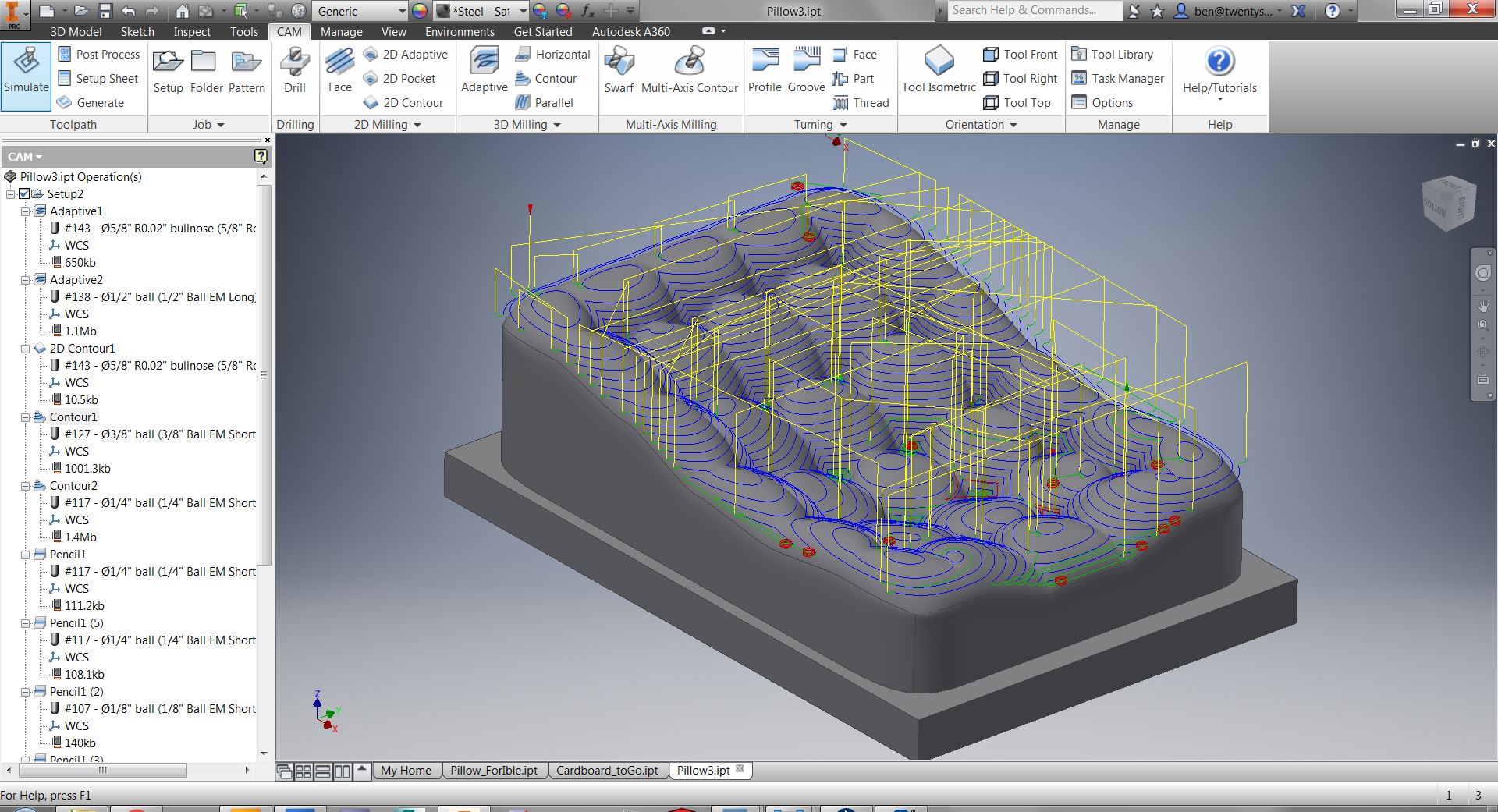Collapse the Adaptive1 operation node
The height and width of the screenshot is (812, 1498).
tap(25, 211)
